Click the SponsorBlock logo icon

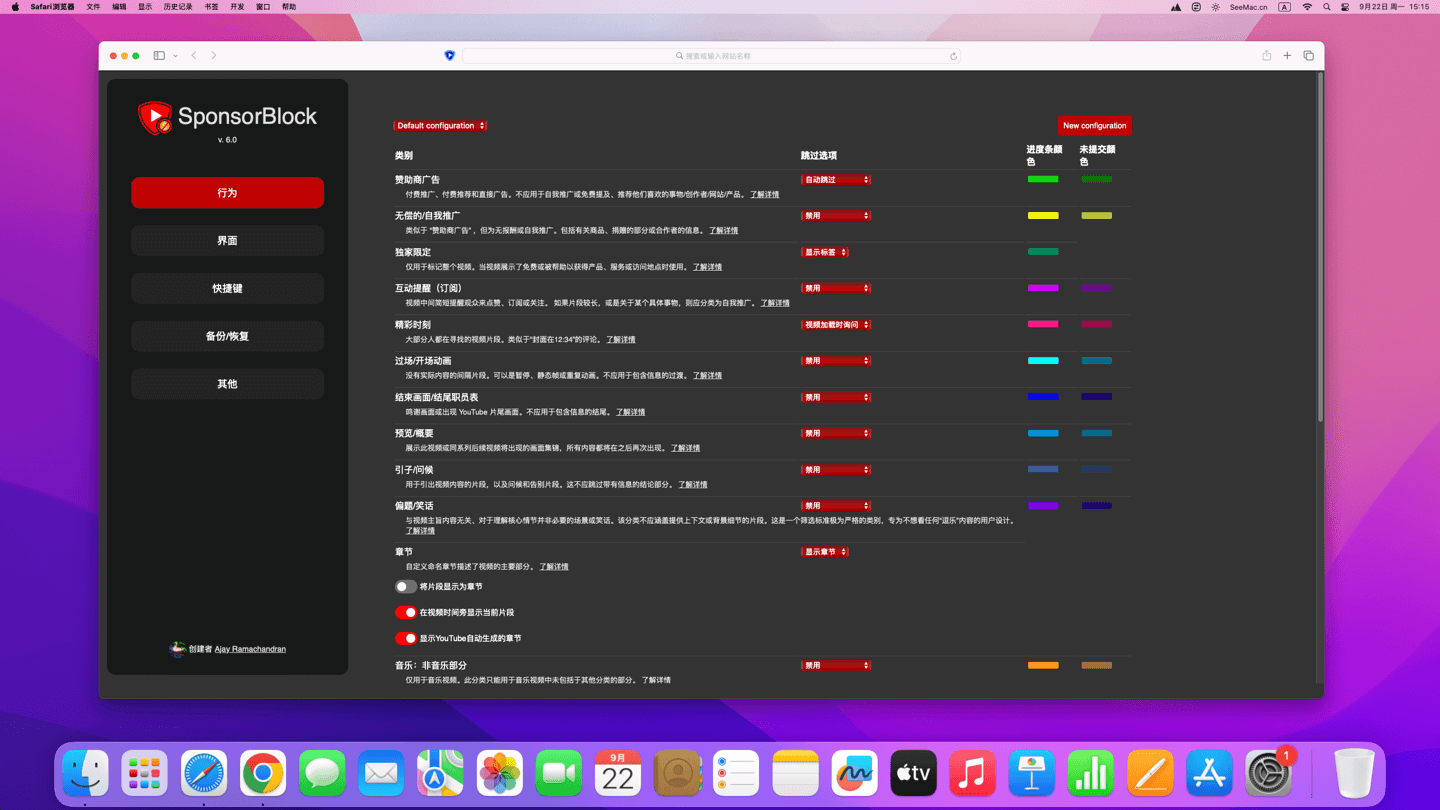click(x=155, y=118)
